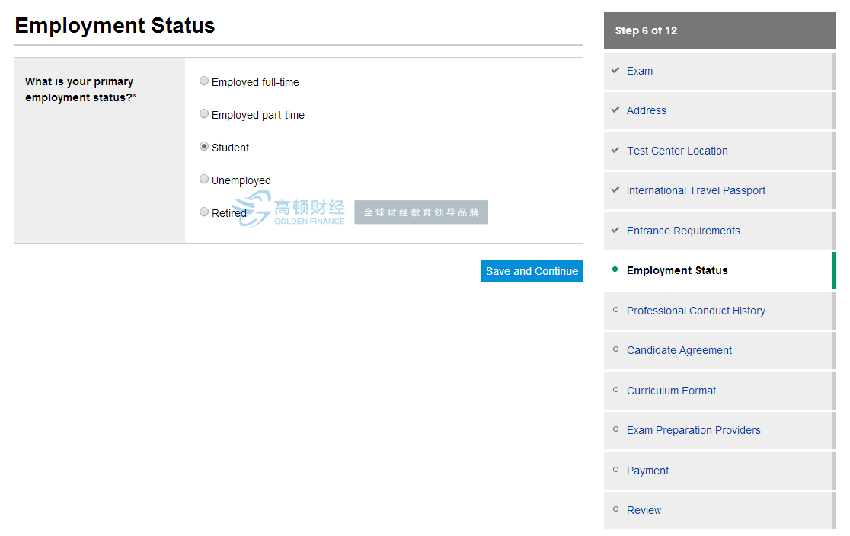Go to the Address step
Screen dimensions: 850x536
(x=646, y=111)
